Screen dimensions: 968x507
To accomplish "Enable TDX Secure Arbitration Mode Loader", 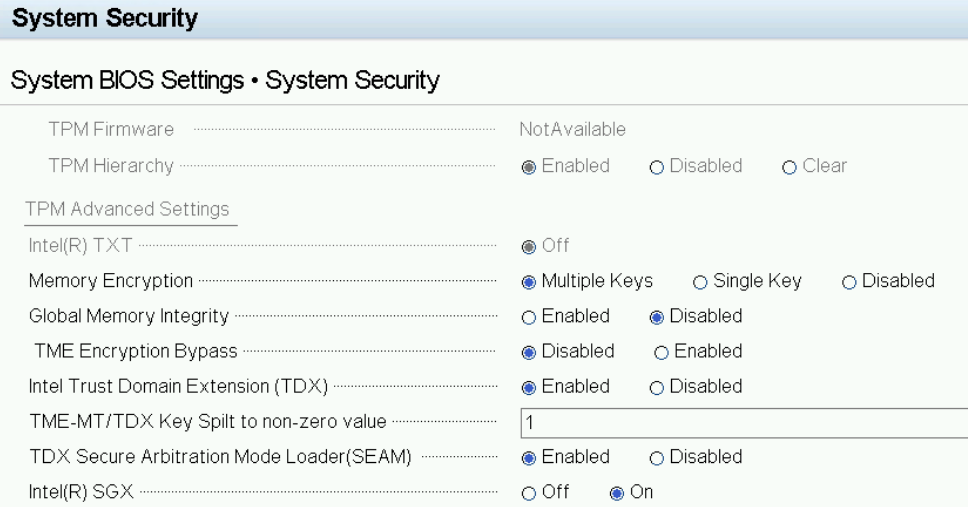I will 529,458.
